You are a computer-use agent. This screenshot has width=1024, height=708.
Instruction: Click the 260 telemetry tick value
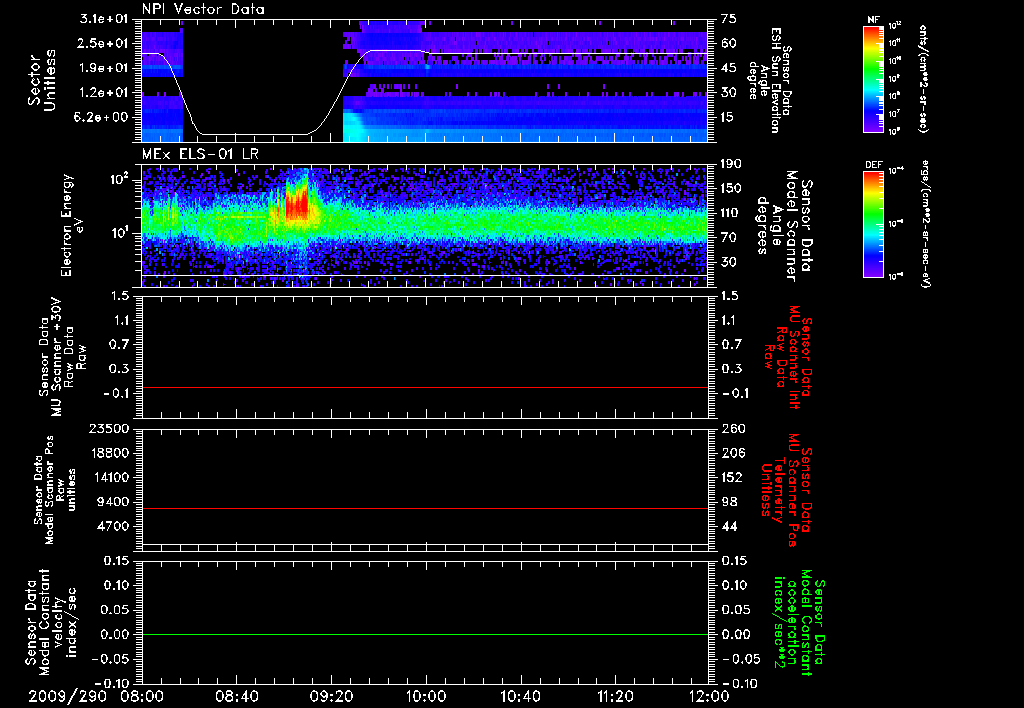[732, 429]
